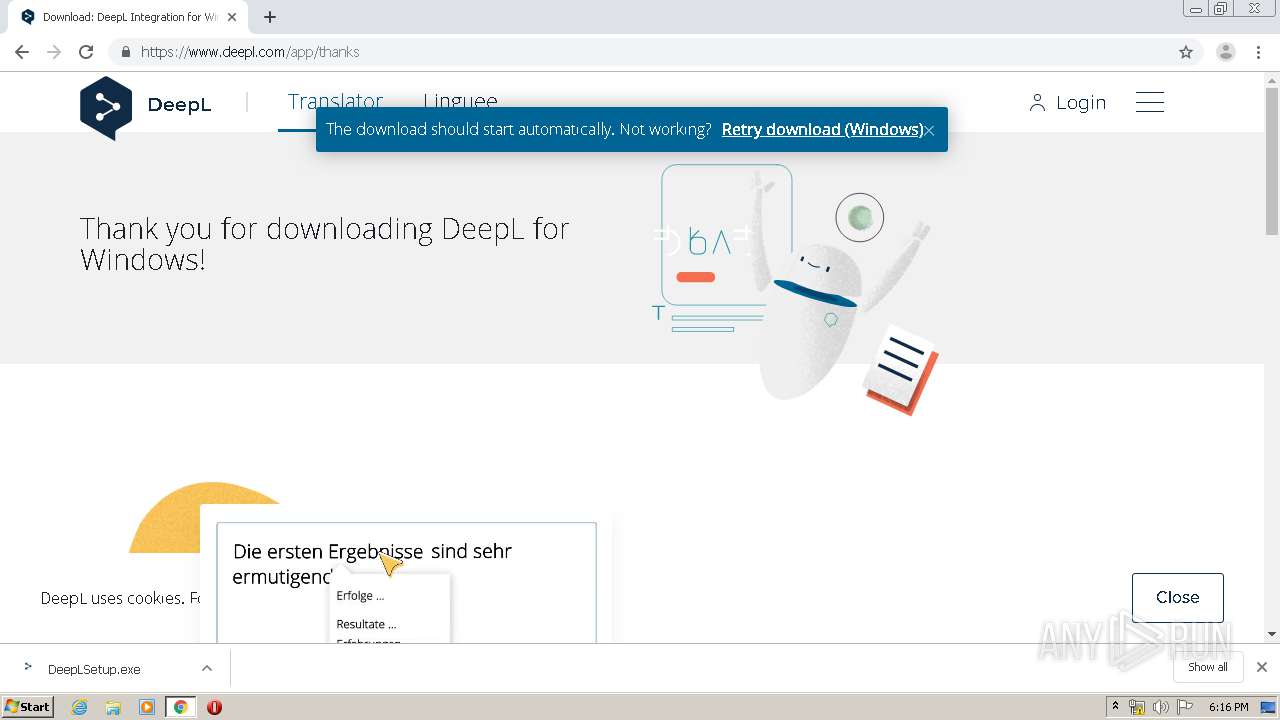
Task: Open a new browser tab
Action: tap(270, 17)
